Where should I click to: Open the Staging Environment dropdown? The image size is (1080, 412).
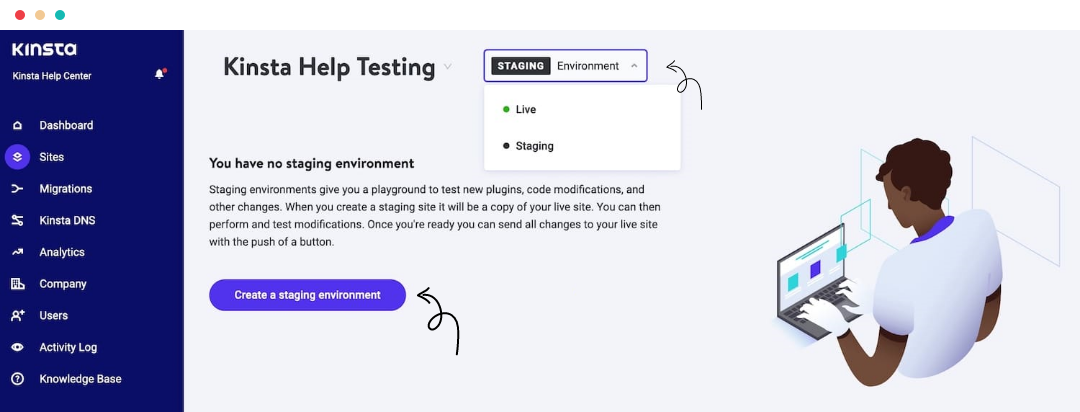[565, 66]
